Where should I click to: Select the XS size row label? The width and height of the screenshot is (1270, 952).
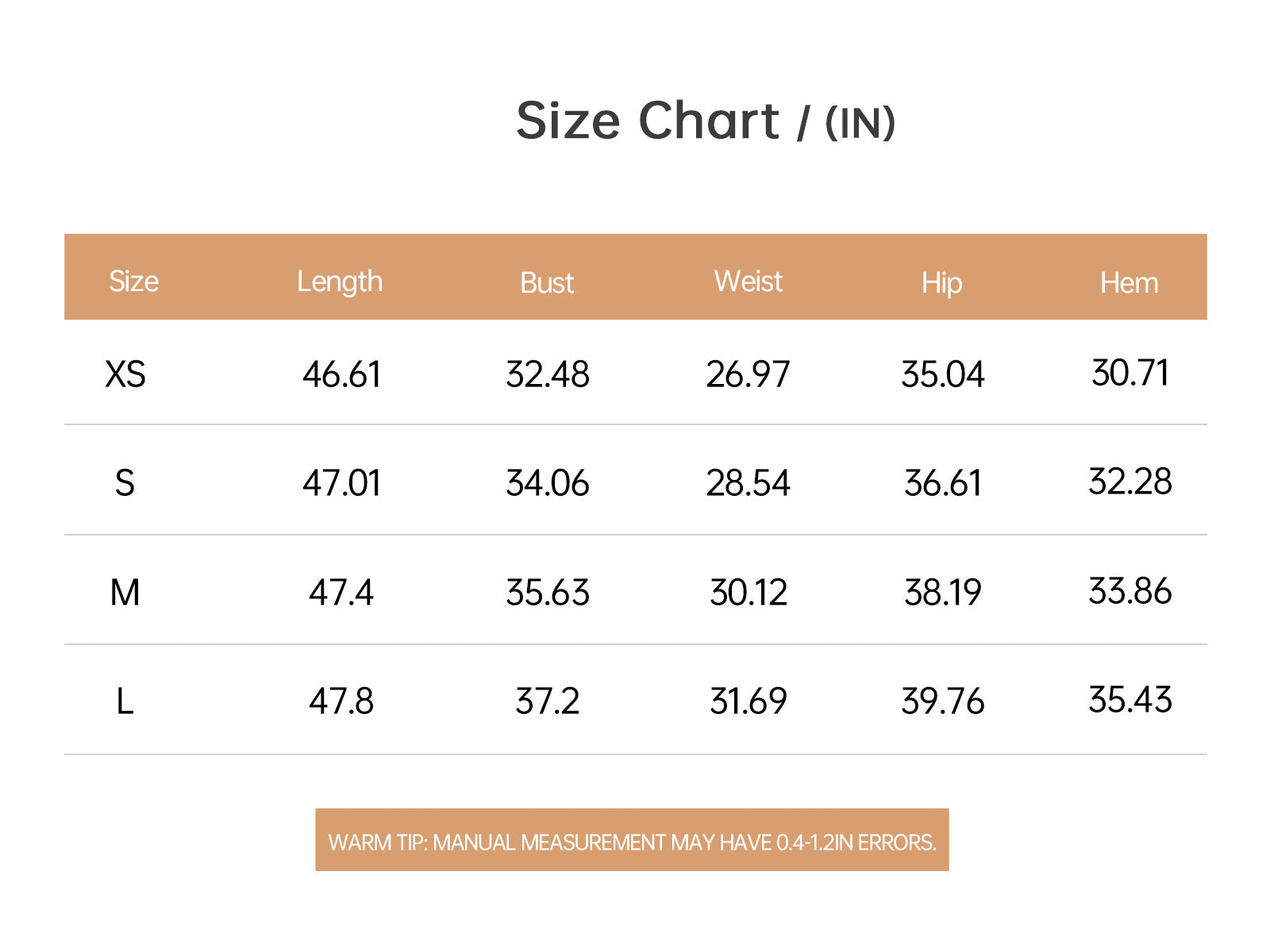(x=125, y=374)
